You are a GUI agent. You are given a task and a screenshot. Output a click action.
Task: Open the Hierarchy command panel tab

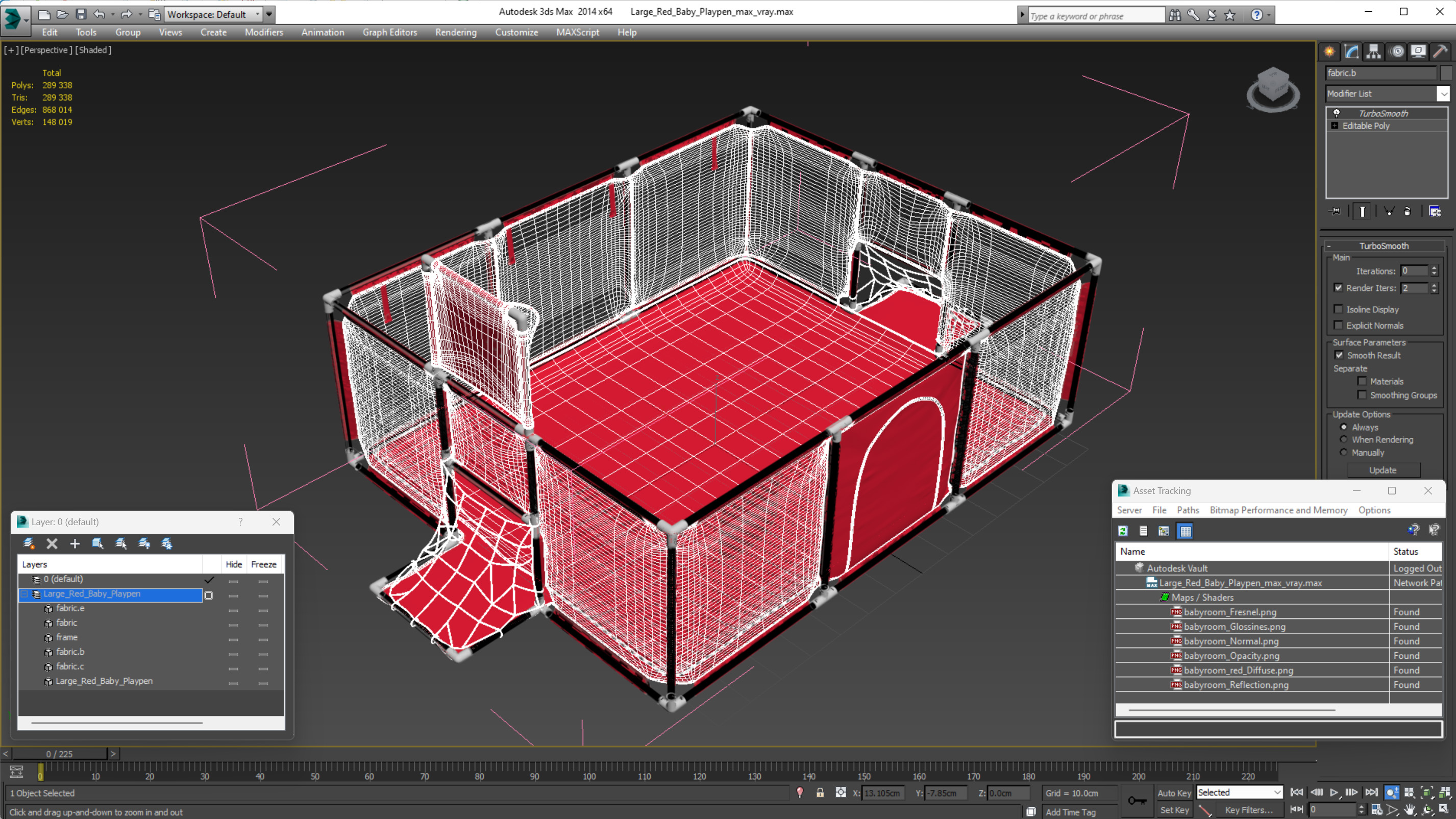(1373, 52)
